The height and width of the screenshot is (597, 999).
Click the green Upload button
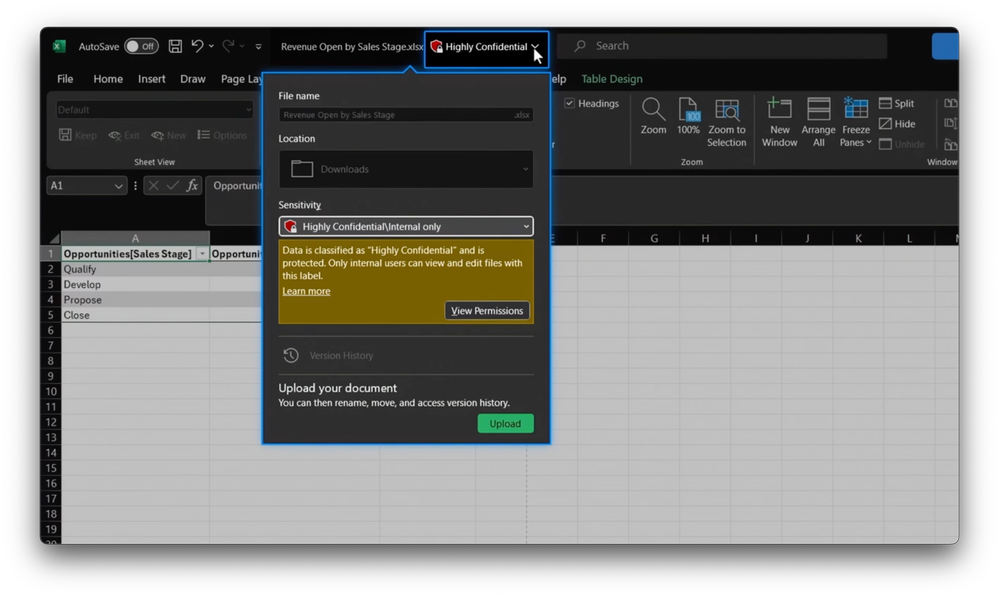point(505,424)
